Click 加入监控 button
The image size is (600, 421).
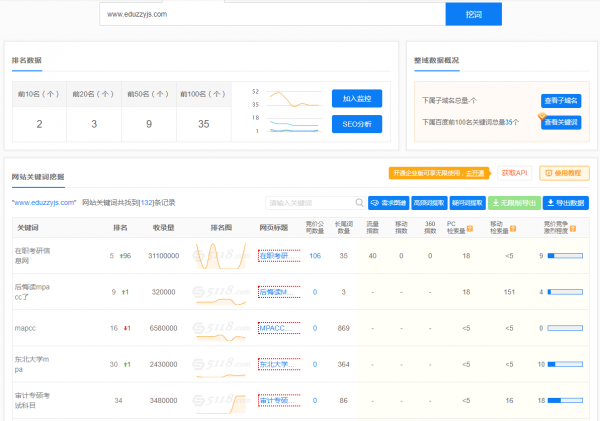point(356,98)
